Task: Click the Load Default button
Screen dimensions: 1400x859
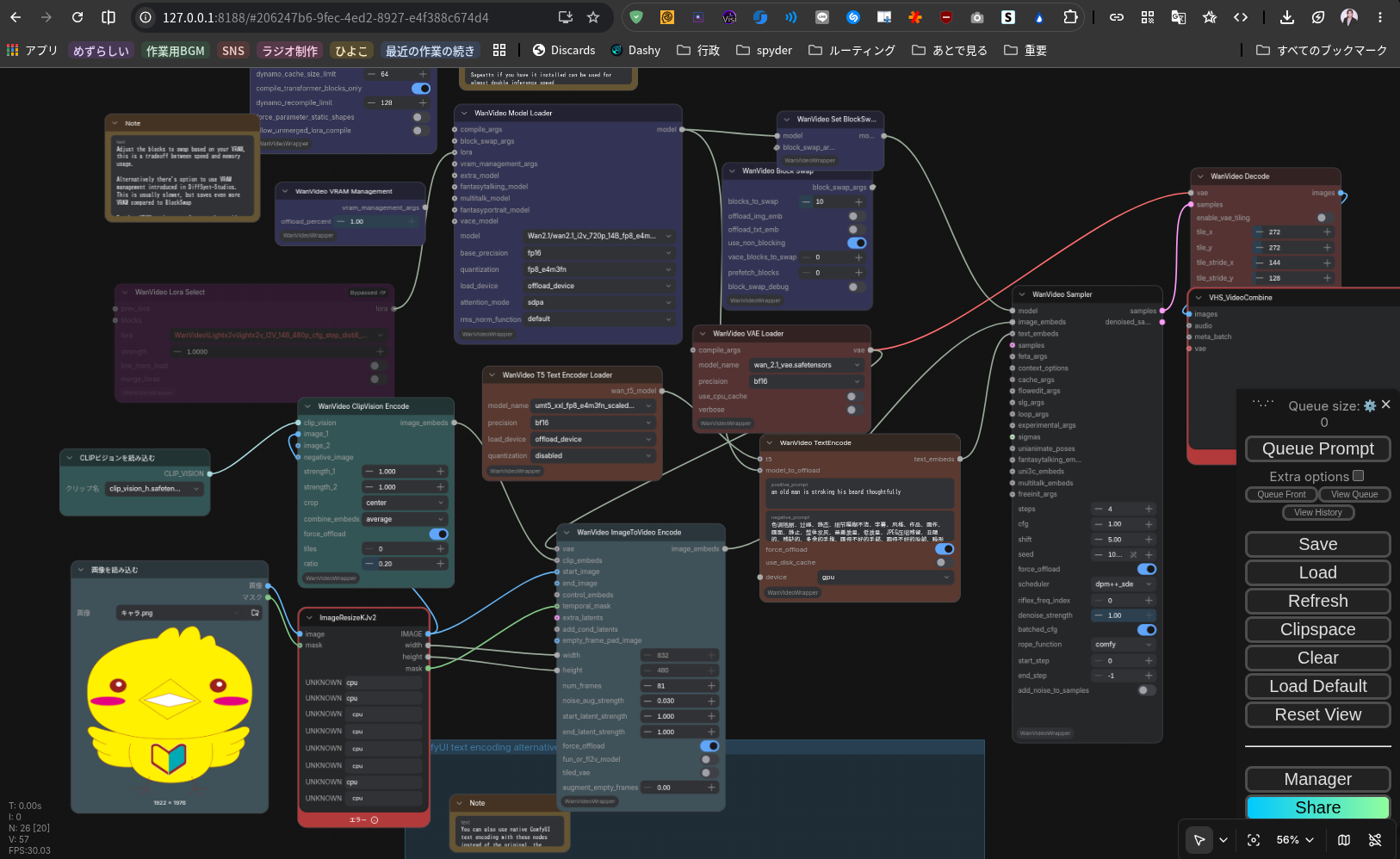Action: [x=1318, y=686]
